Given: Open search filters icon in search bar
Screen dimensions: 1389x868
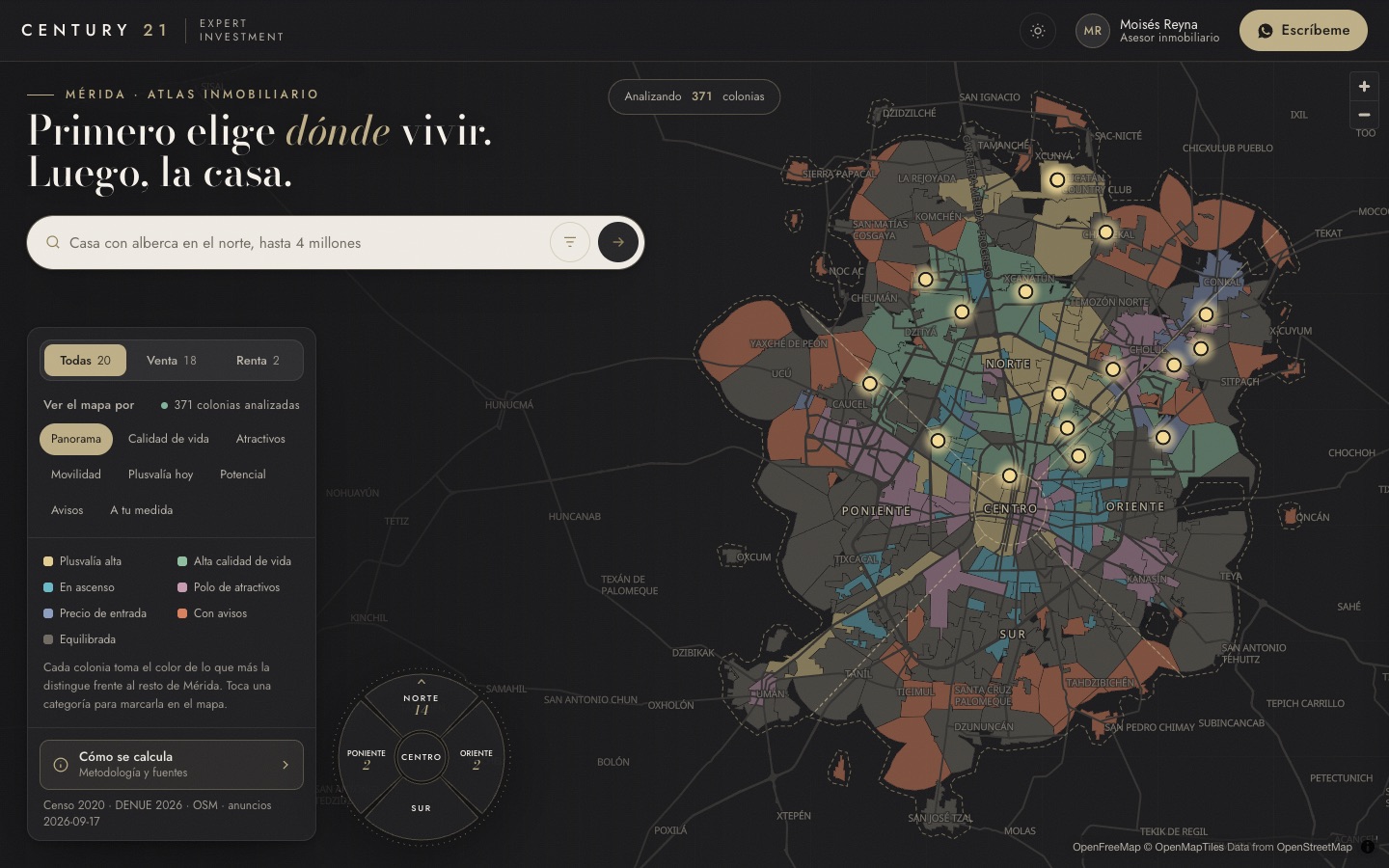Looking at the screenshot, I should click(569, 242).
